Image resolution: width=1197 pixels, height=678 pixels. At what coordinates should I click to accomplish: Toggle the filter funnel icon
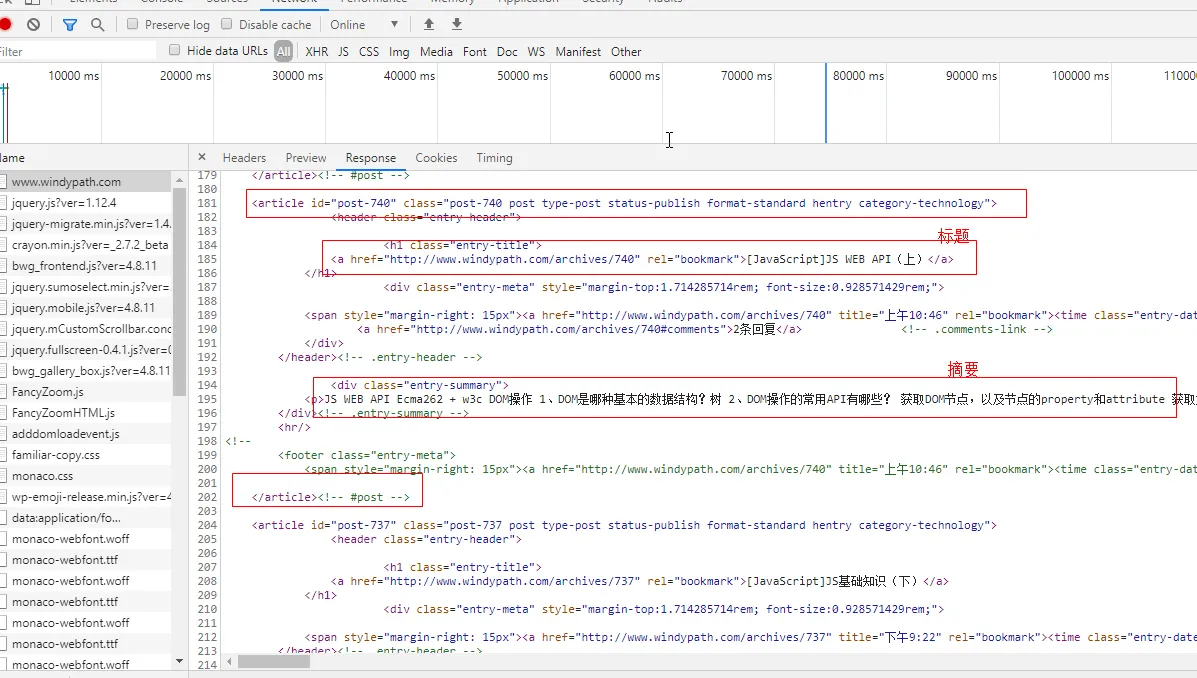(70, 24)
